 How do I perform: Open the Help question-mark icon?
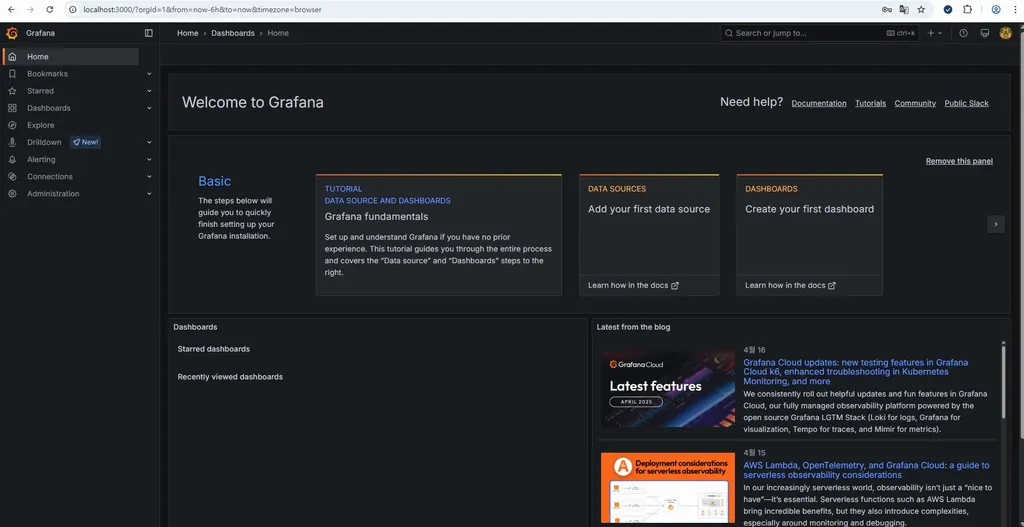963,33
